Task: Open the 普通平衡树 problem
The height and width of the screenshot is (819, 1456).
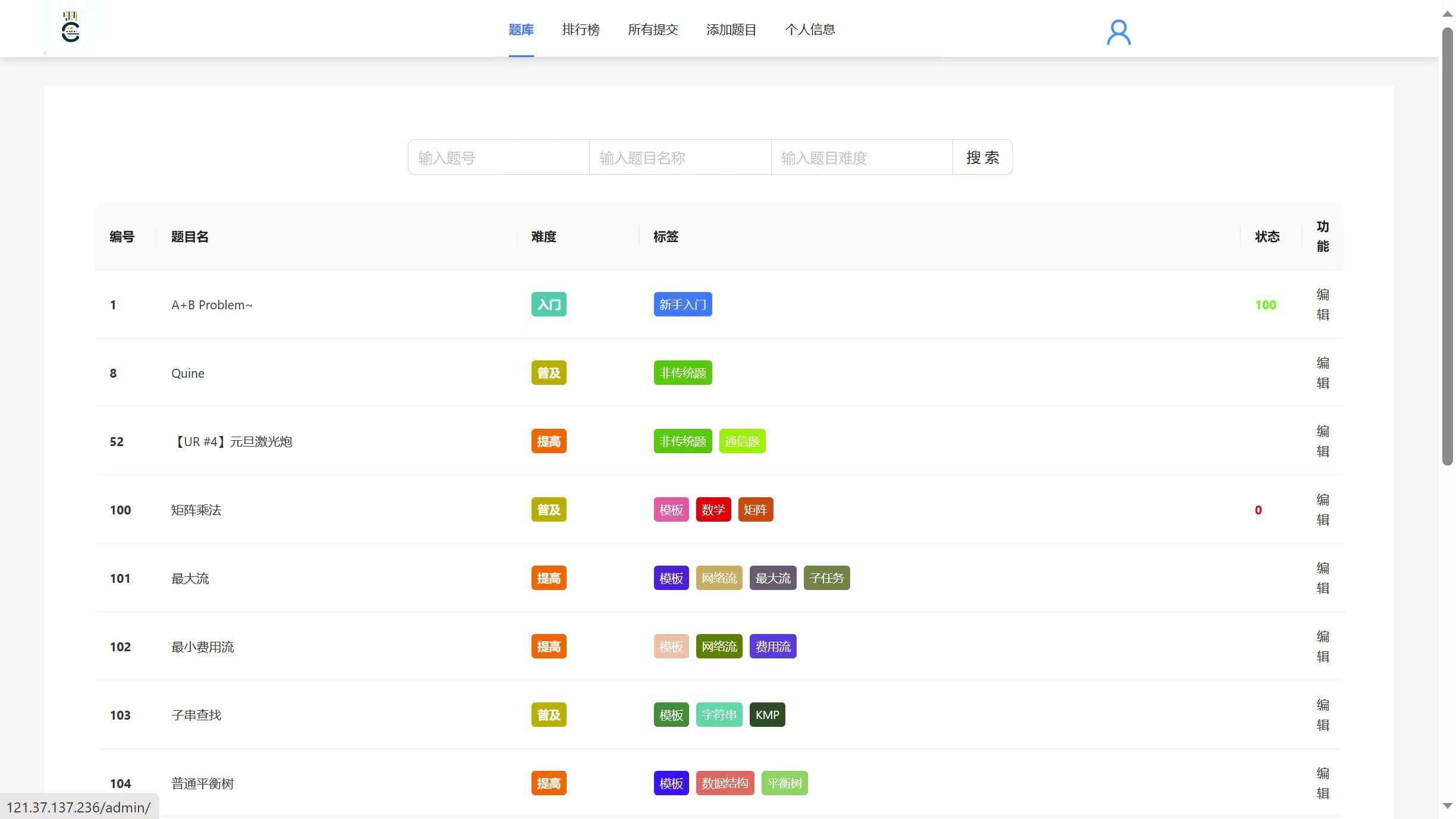Action: (203, 783)
